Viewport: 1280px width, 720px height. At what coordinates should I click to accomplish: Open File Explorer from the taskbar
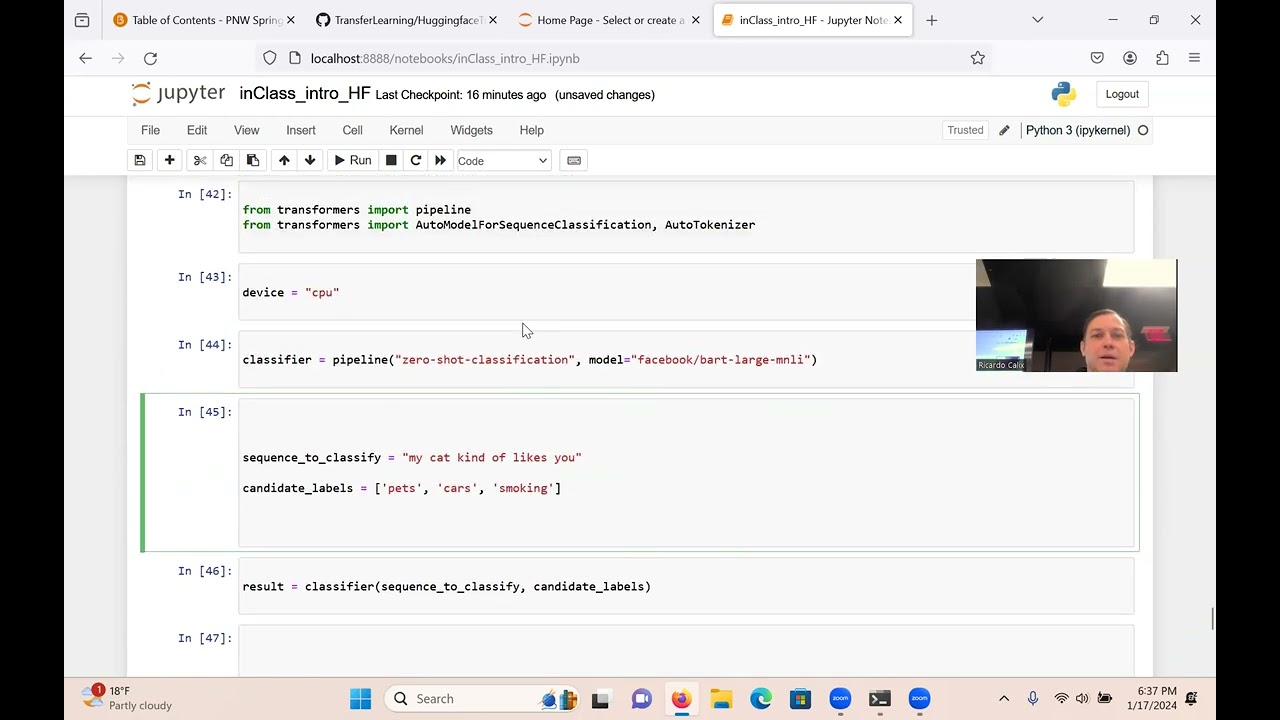720,699
